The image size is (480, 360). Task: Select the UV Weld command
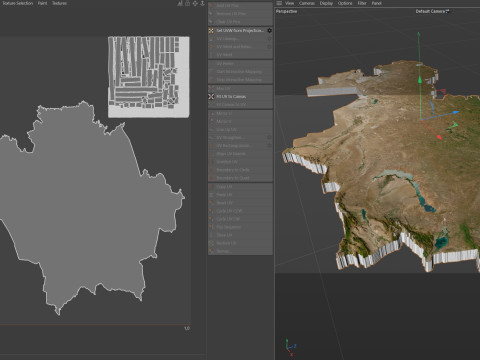click(x=240, y=55)
